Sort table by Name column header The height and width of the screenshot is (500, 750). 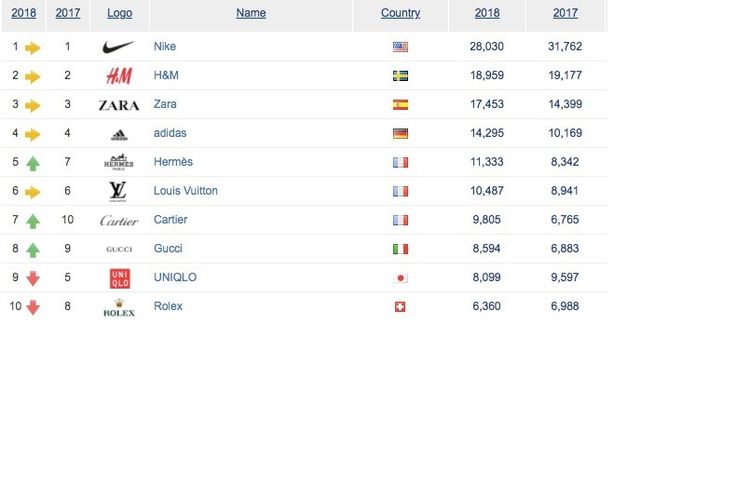pos(251,13)
